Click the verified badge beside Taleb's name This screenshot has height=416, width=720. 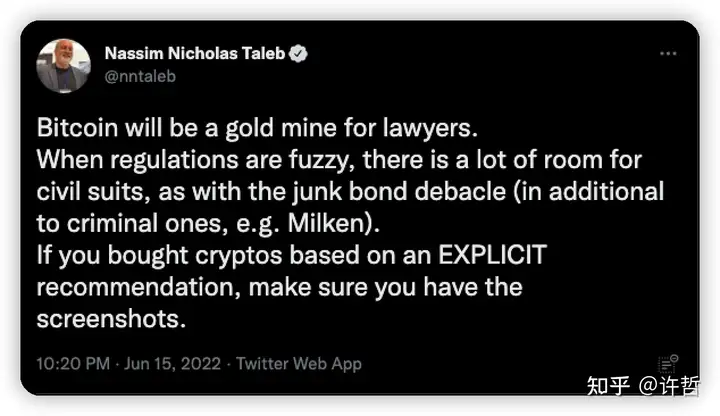(297, 54)
